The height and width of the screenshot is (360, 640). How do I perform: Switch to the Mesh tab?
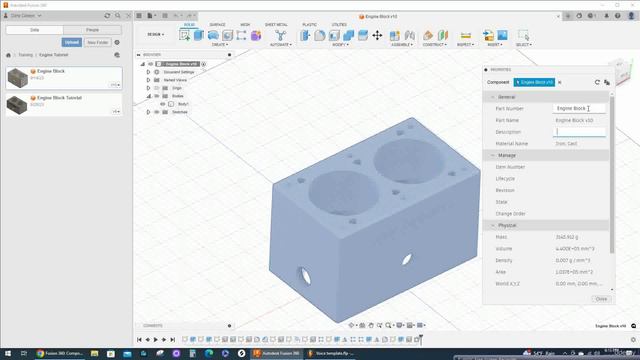coord(245,24)
